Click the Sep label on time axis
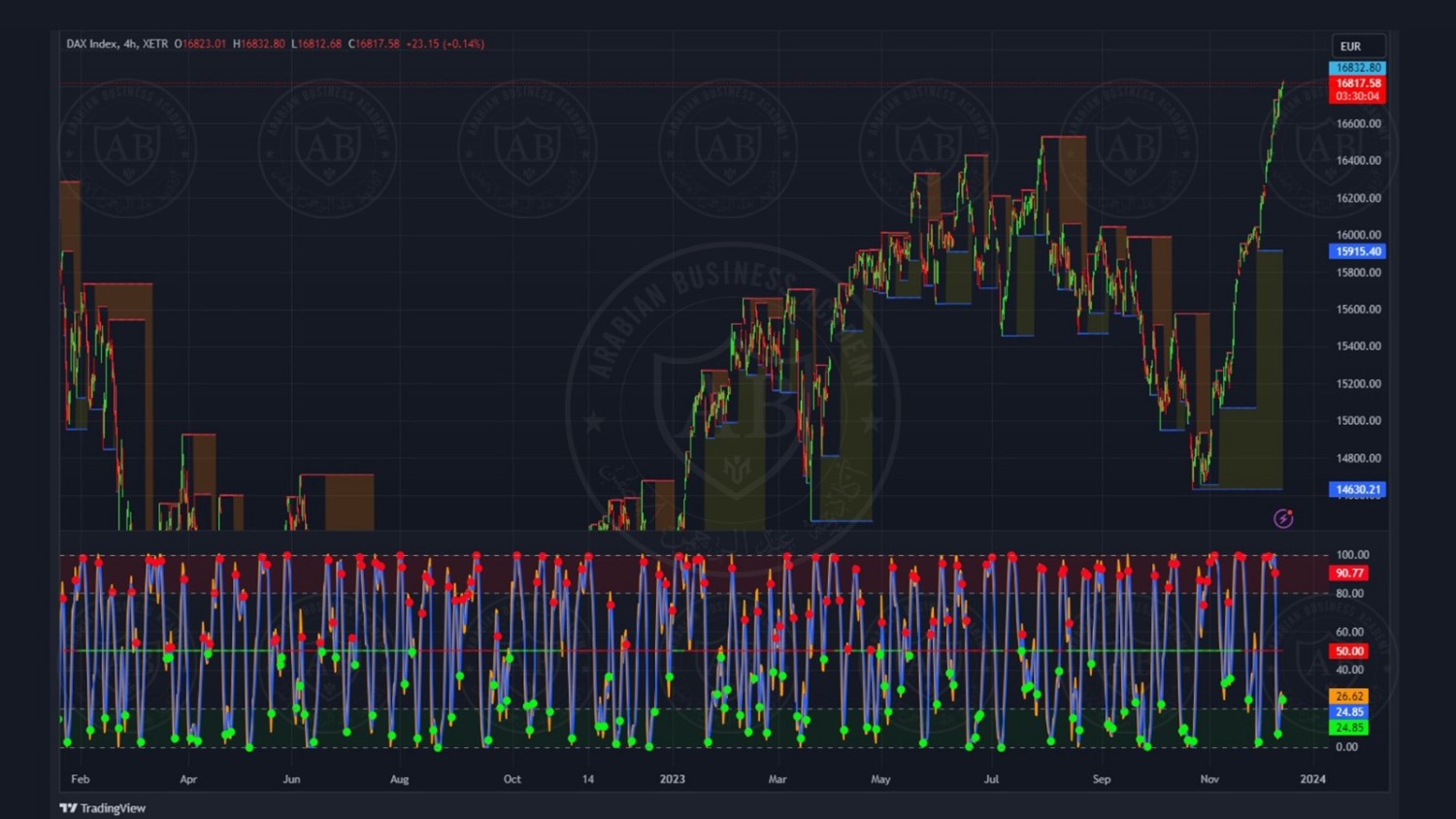The height and width of the screenshot is (819, 1456). pyautogui.click(x=1102, y=779)
